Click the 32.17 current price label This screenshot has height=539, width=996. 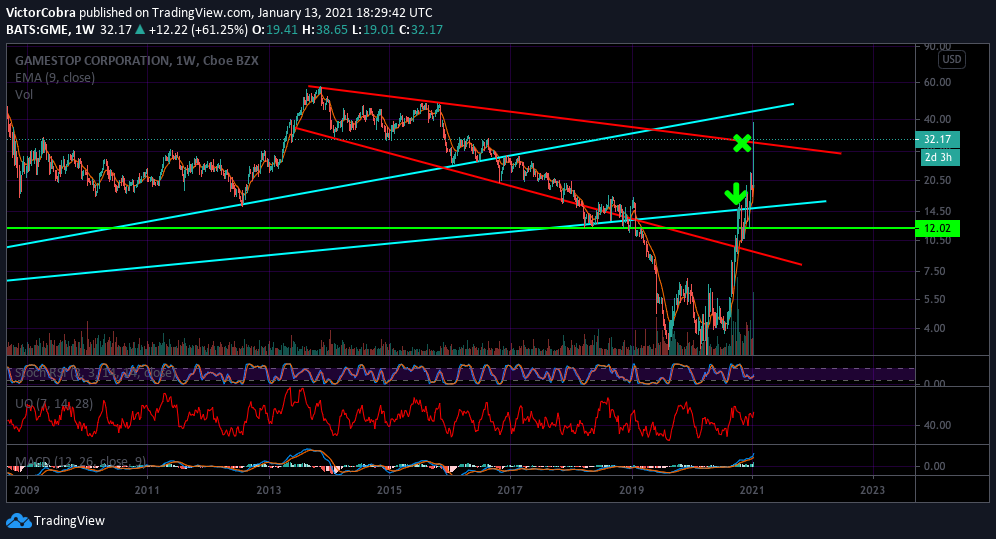(937, 139)
